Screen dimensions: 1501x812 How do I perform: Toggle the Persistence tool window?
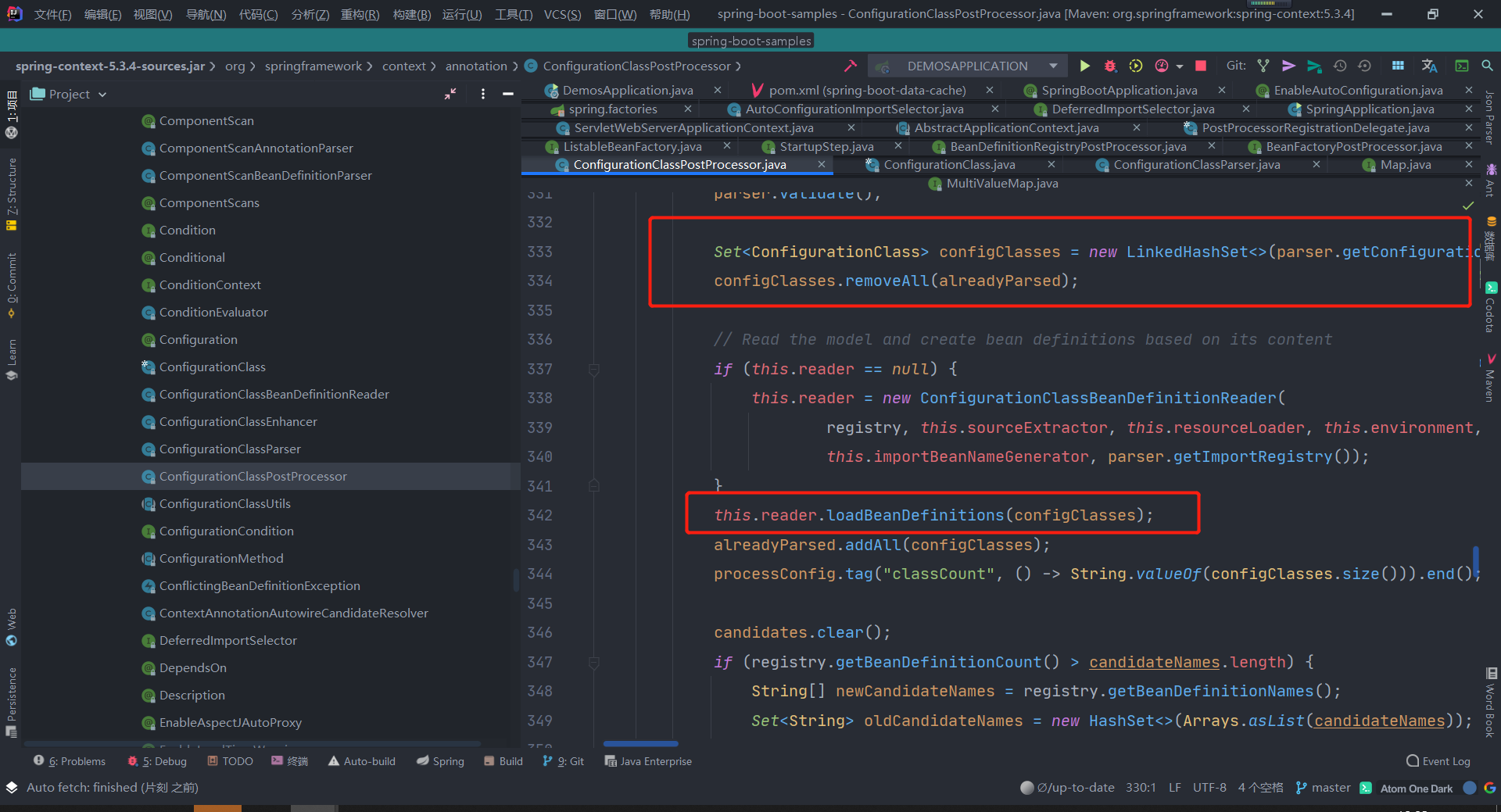pyautogui.click(x=11, y=702)
